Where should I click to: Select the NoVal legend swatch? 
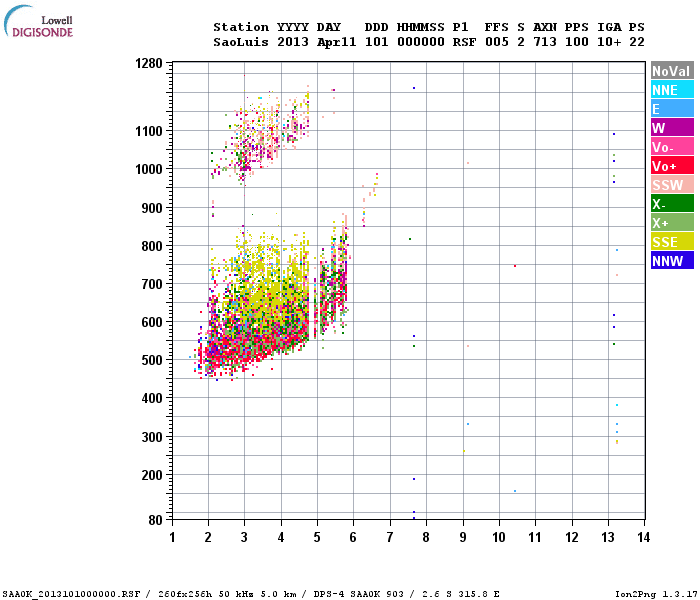672,71
